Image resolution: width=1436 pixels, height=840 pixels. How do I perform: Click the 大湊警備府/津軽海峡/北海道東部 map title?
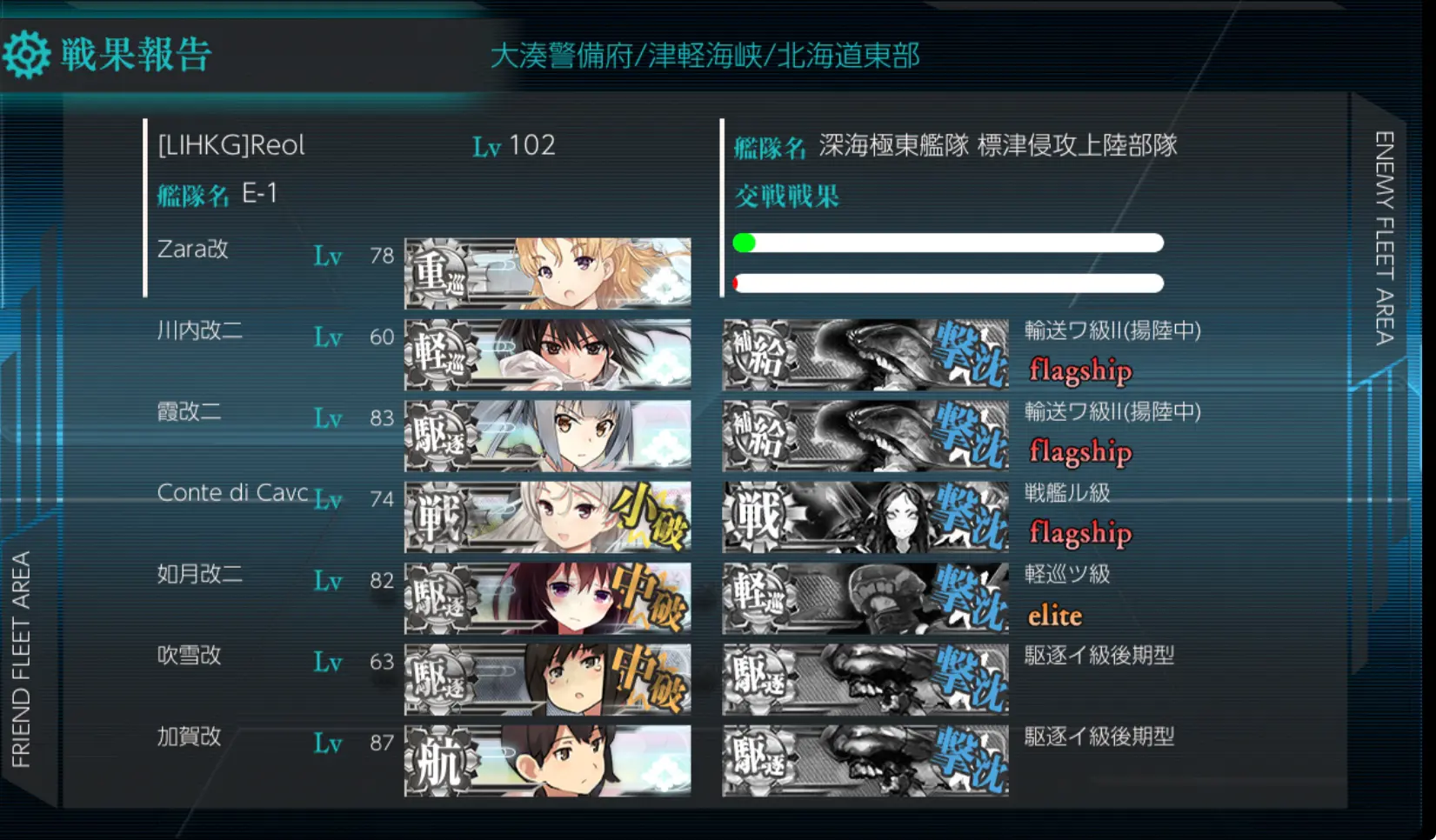coord(705,56)
